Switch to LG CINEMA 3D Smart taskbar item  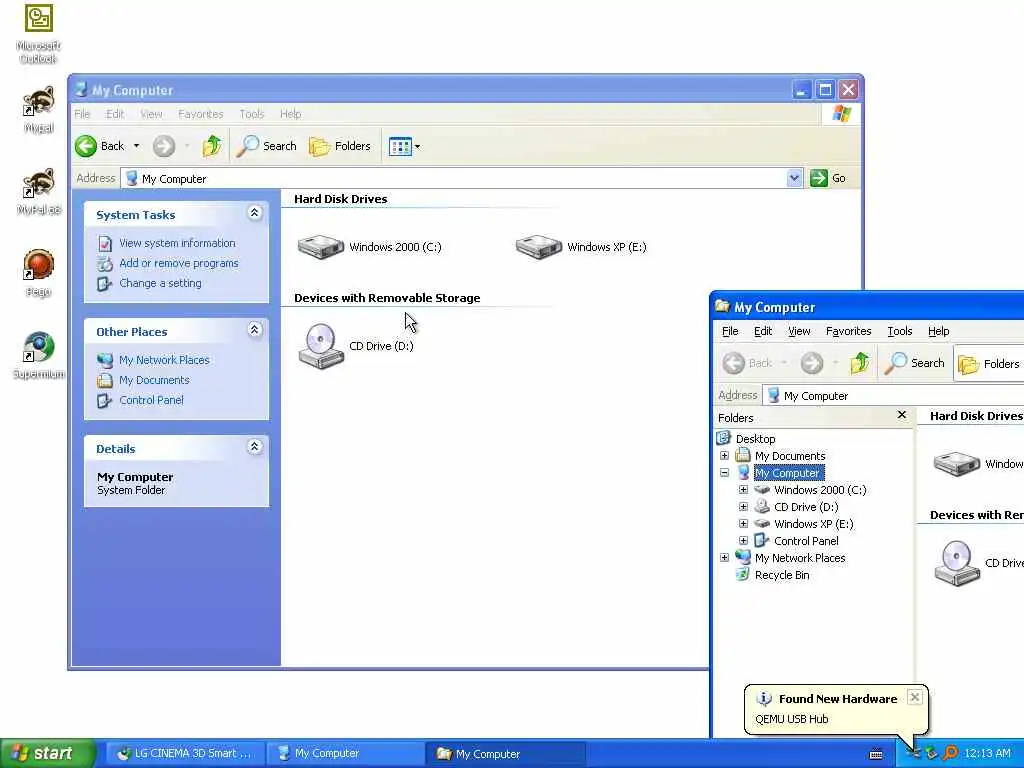click(x=185, y=754)
